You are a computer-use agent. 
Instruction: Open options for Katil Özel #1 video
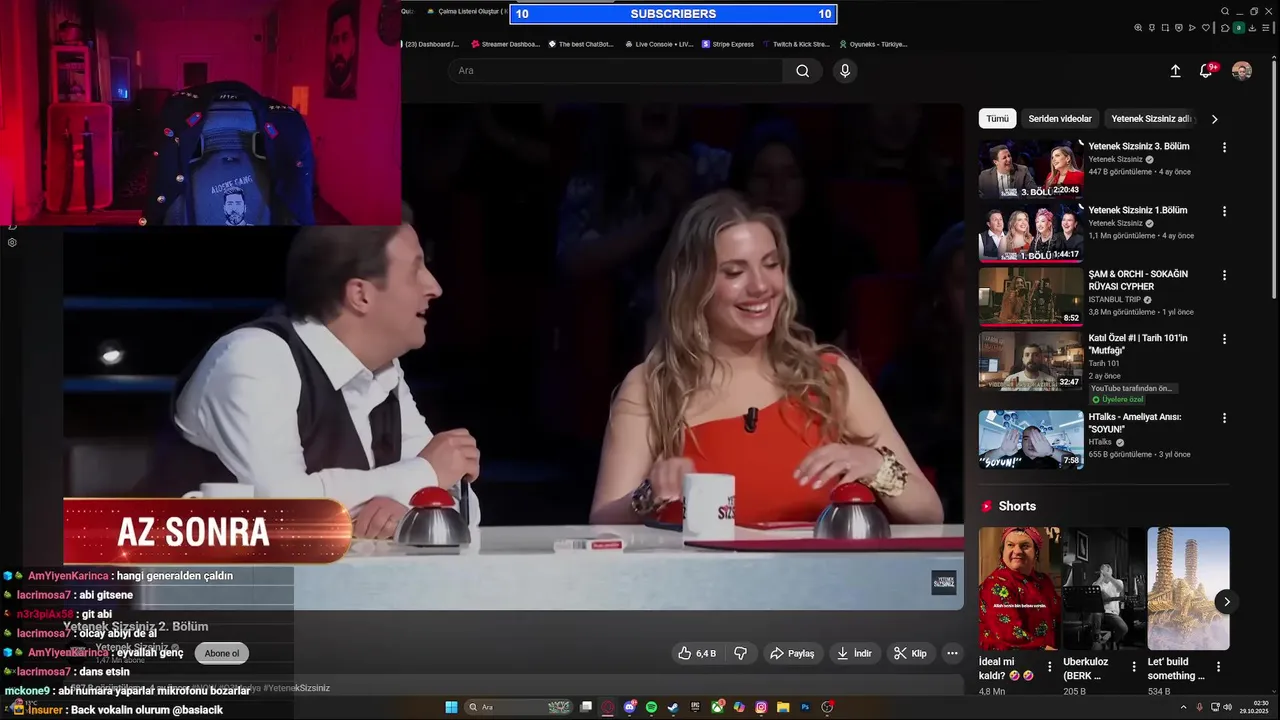click(x=1224, y=339)
